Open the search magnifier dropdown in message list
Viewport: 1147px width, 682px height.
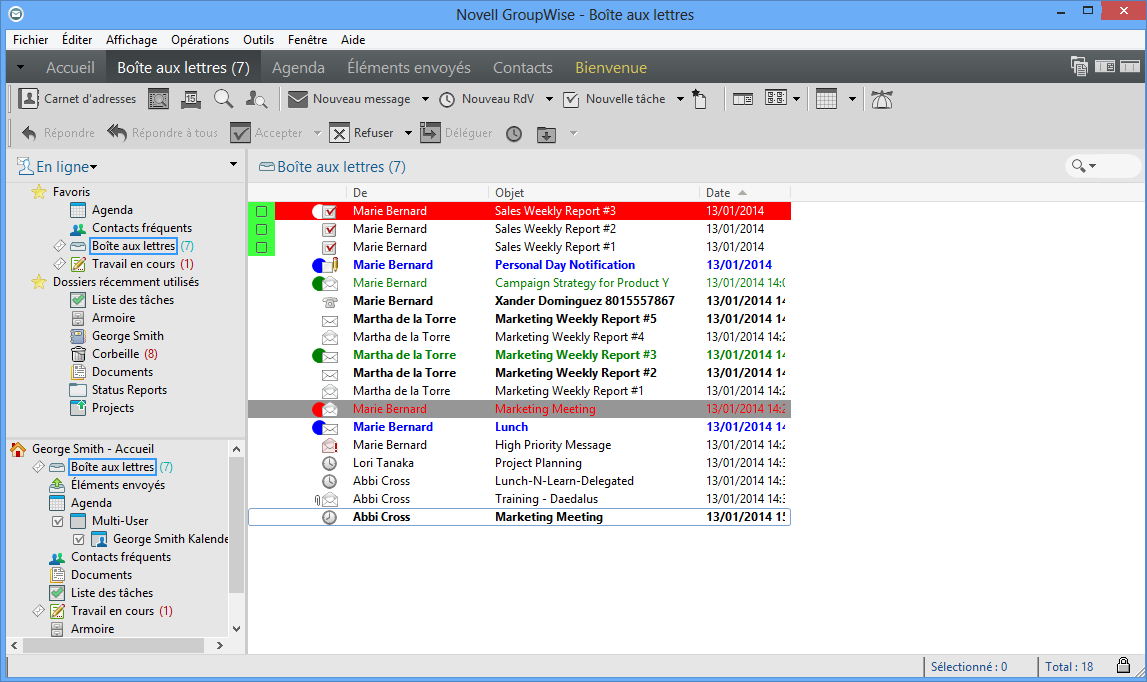tap(1084, 166)
